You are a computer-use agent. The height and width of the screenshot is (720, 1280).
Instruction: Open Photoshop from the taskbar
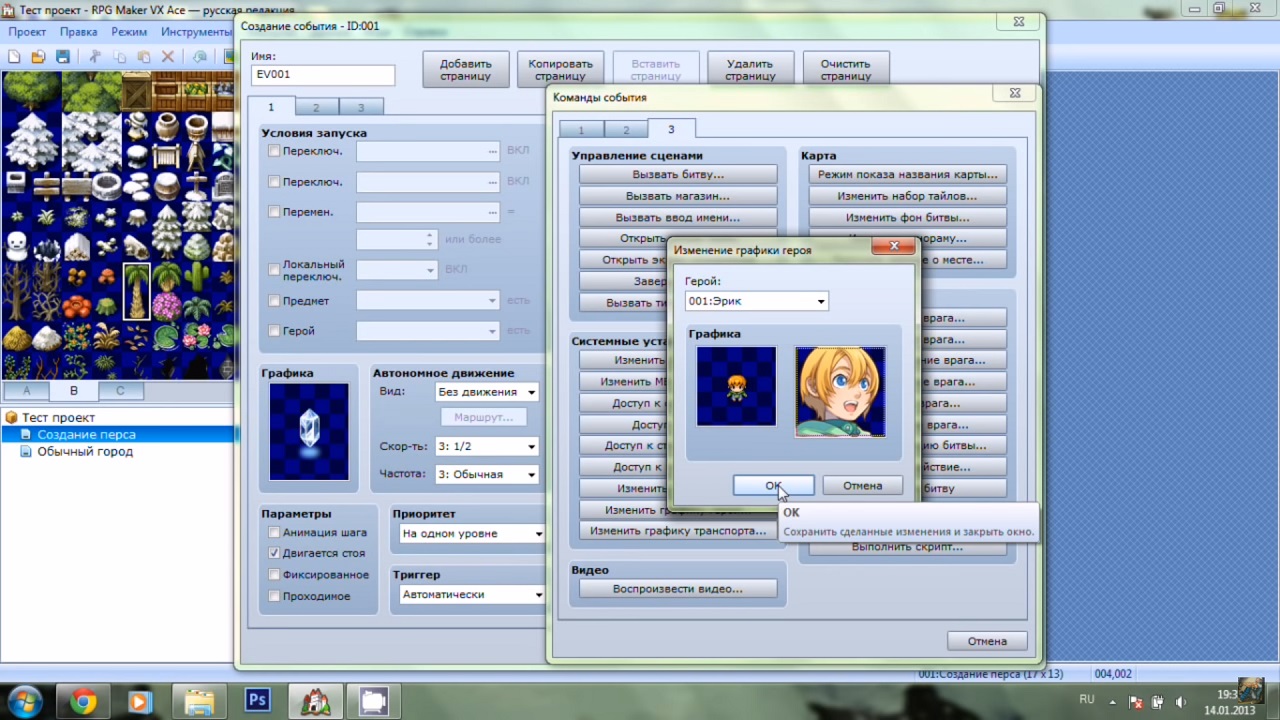(257, 701)
